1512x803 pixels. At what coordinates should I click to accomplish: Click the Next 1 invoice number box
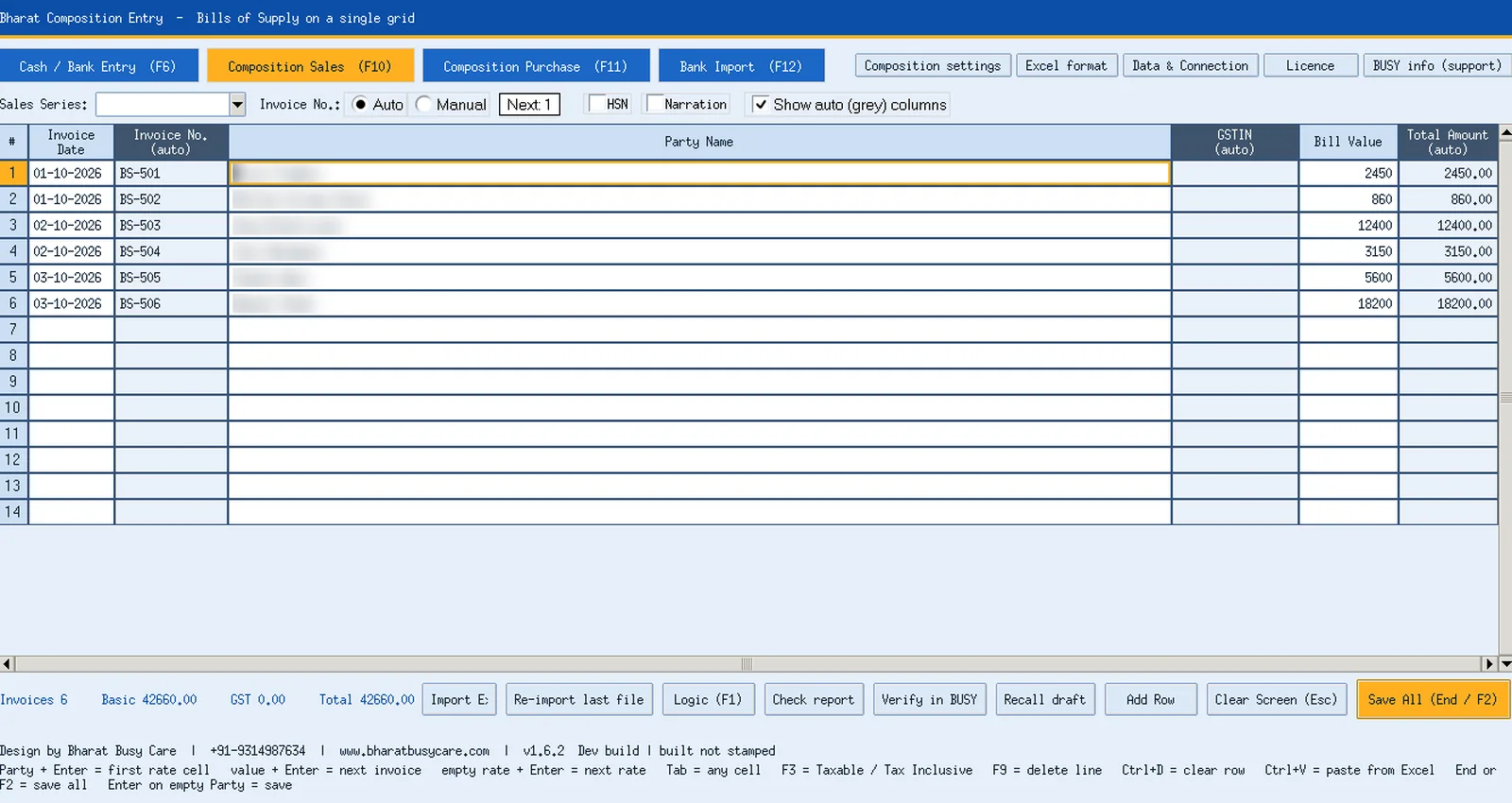pyautogui.click(x=529, y=104)
